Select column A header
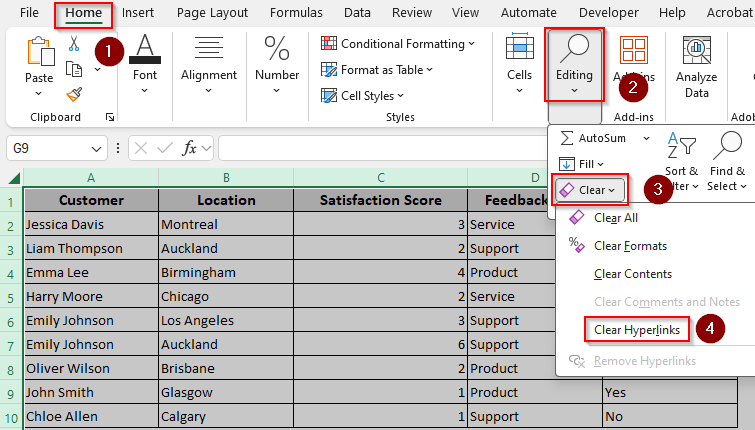The width and height of the screenshot is (755, 430). tap(91, 178)
